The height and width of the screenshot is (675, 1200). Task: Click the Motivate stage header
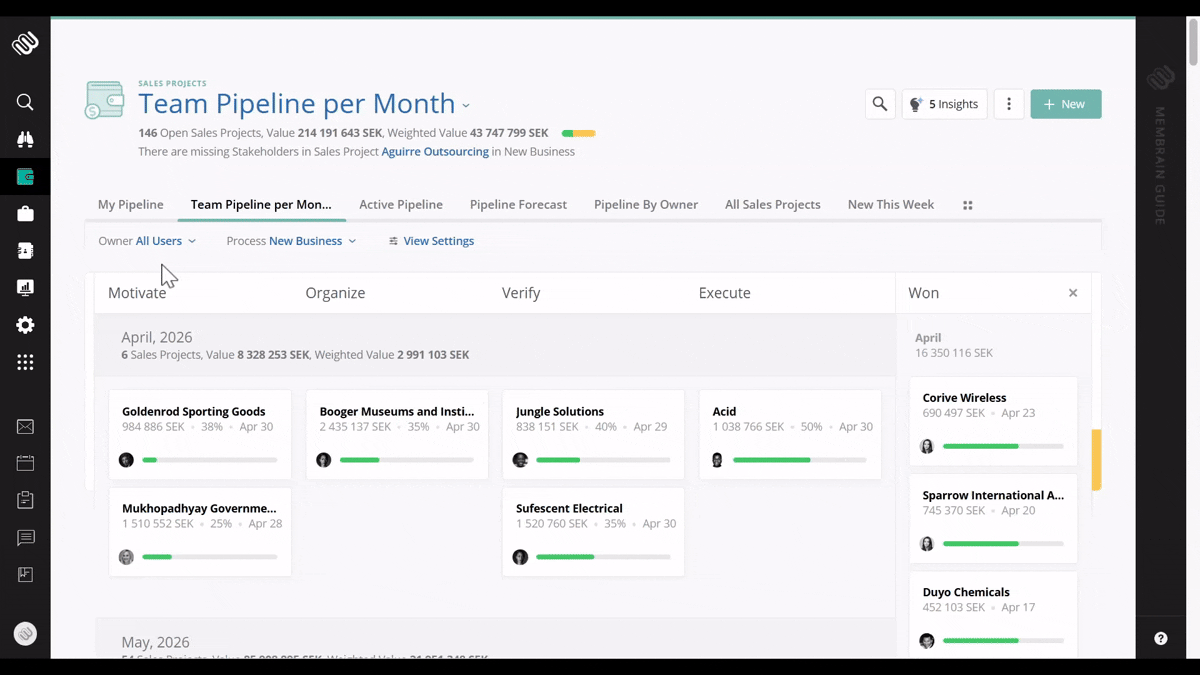[x=137, y=293]
